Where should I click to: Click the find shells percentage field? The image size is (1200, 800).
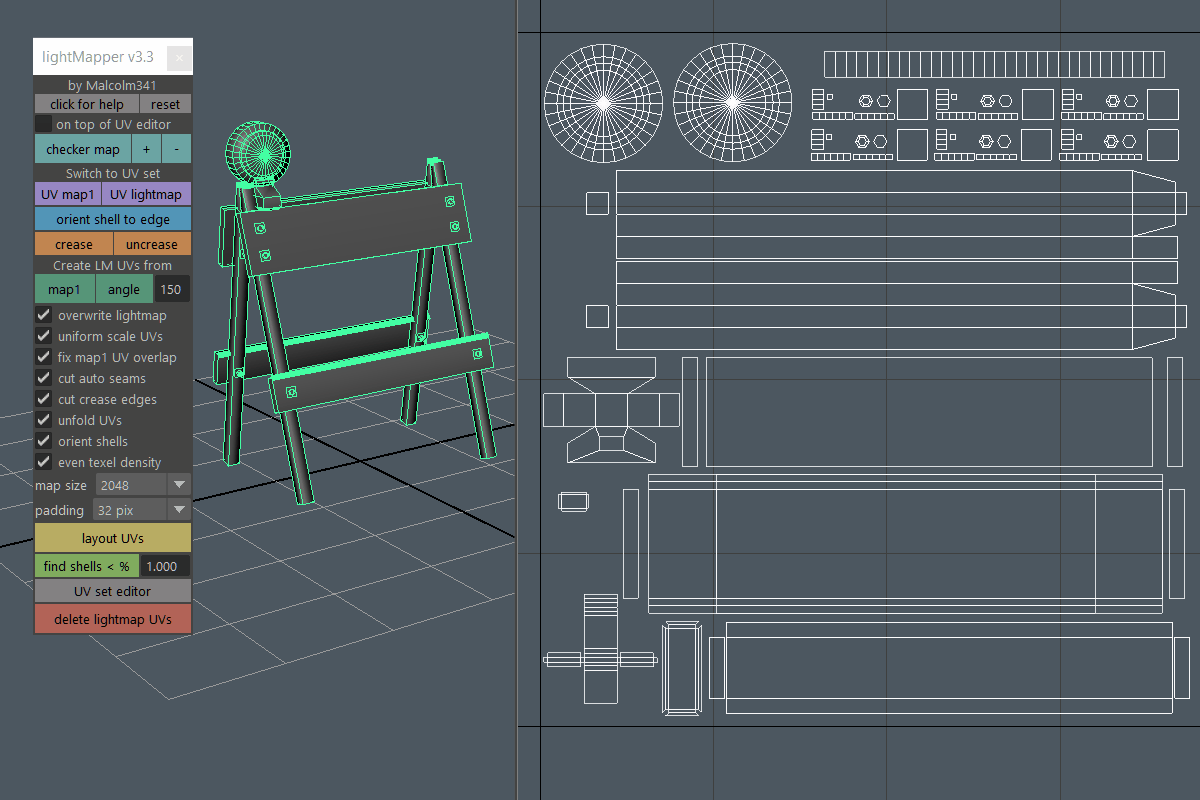pos(164,566)
